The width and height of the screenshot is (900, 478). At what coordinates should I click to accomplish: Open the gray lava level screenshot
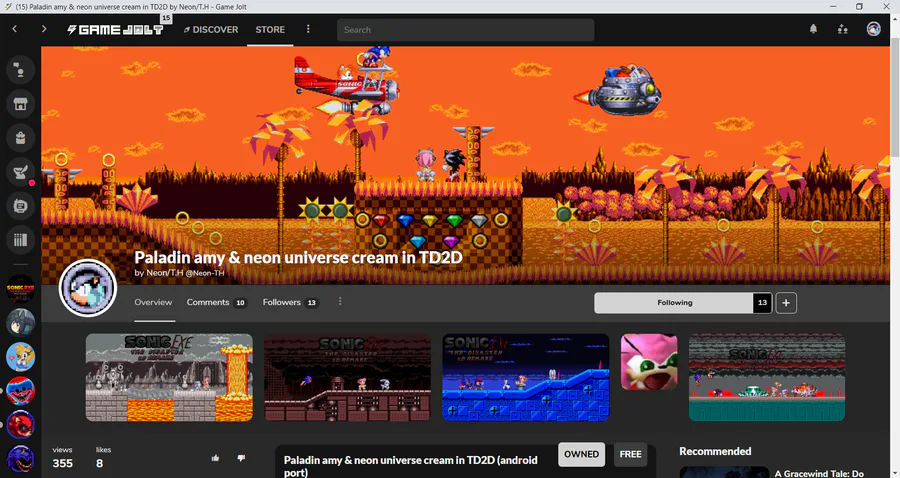click(x=169, y=378)
